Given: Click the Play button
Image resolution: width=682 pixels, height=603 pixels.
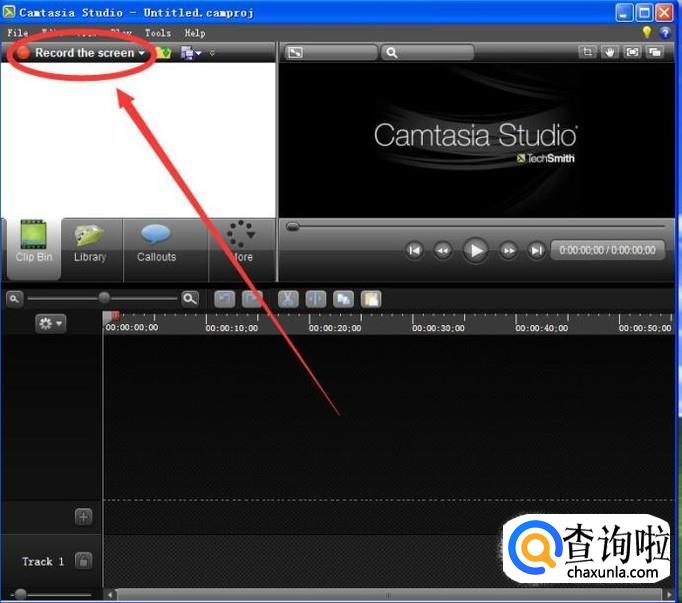Looking at the screenshot, I should click(x=475, y=250).
